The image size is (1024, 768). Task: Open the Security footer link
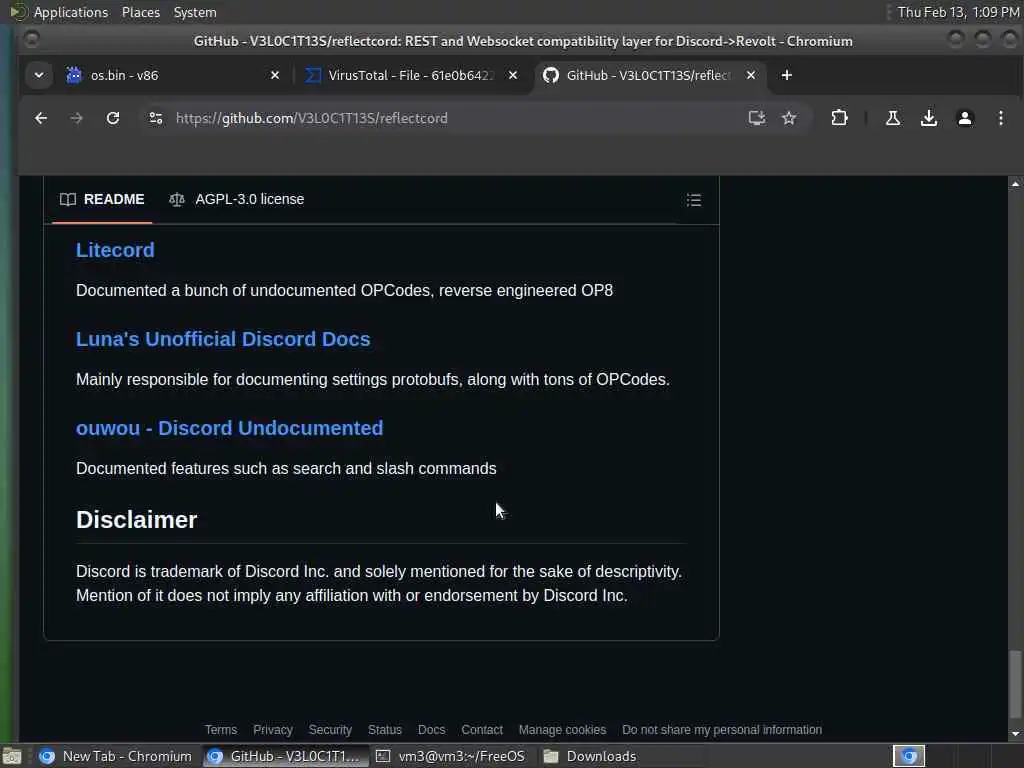pos(330,729)
